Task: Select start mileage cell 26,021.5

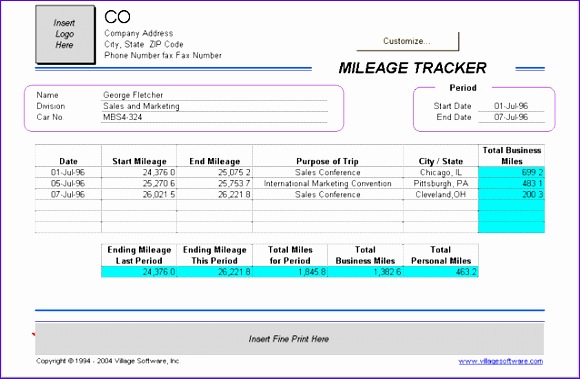Action: pyautogui.click(x=139, y=194)
